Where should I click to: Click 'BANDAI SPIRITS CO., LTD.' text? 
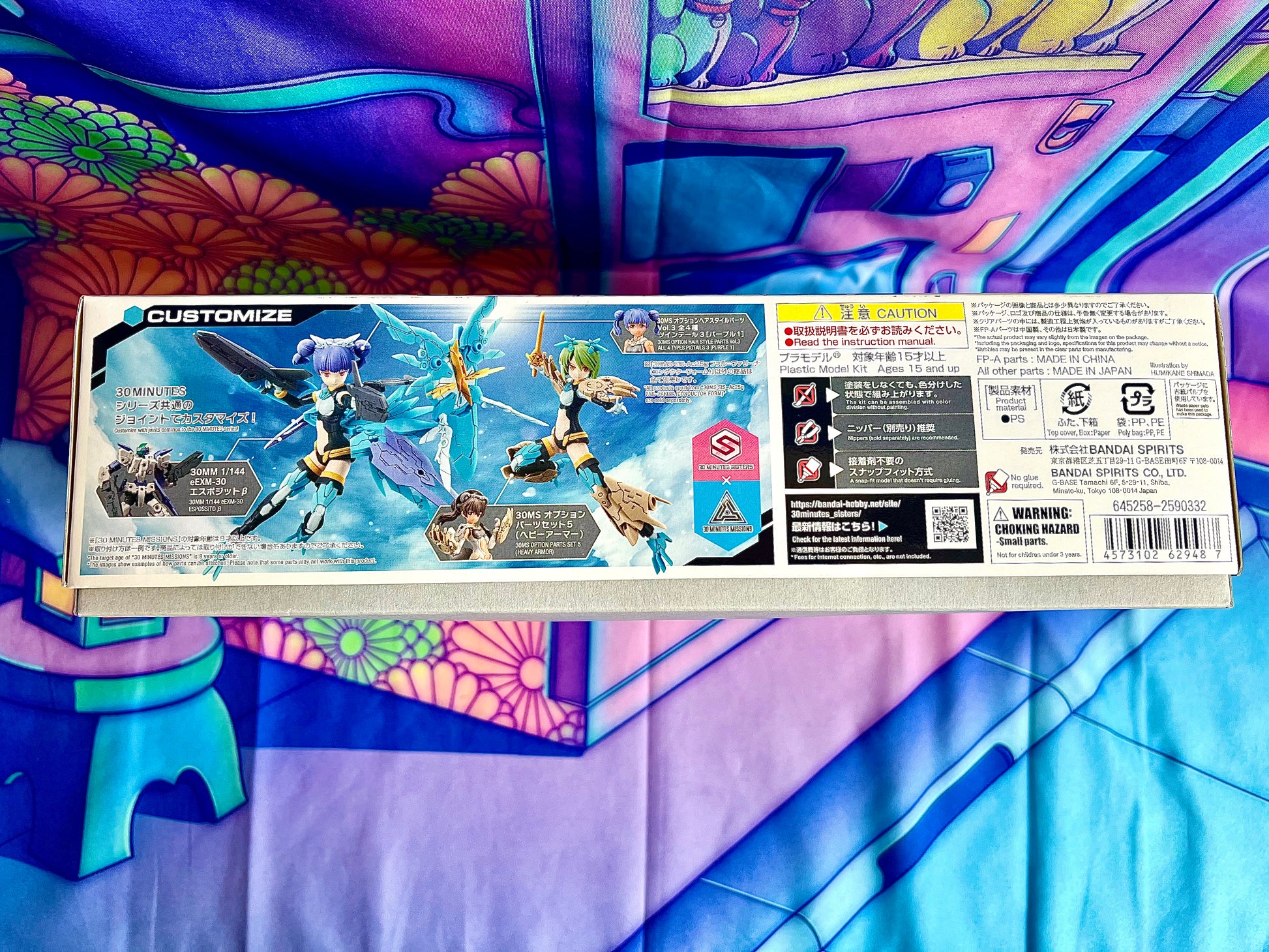1118,472
